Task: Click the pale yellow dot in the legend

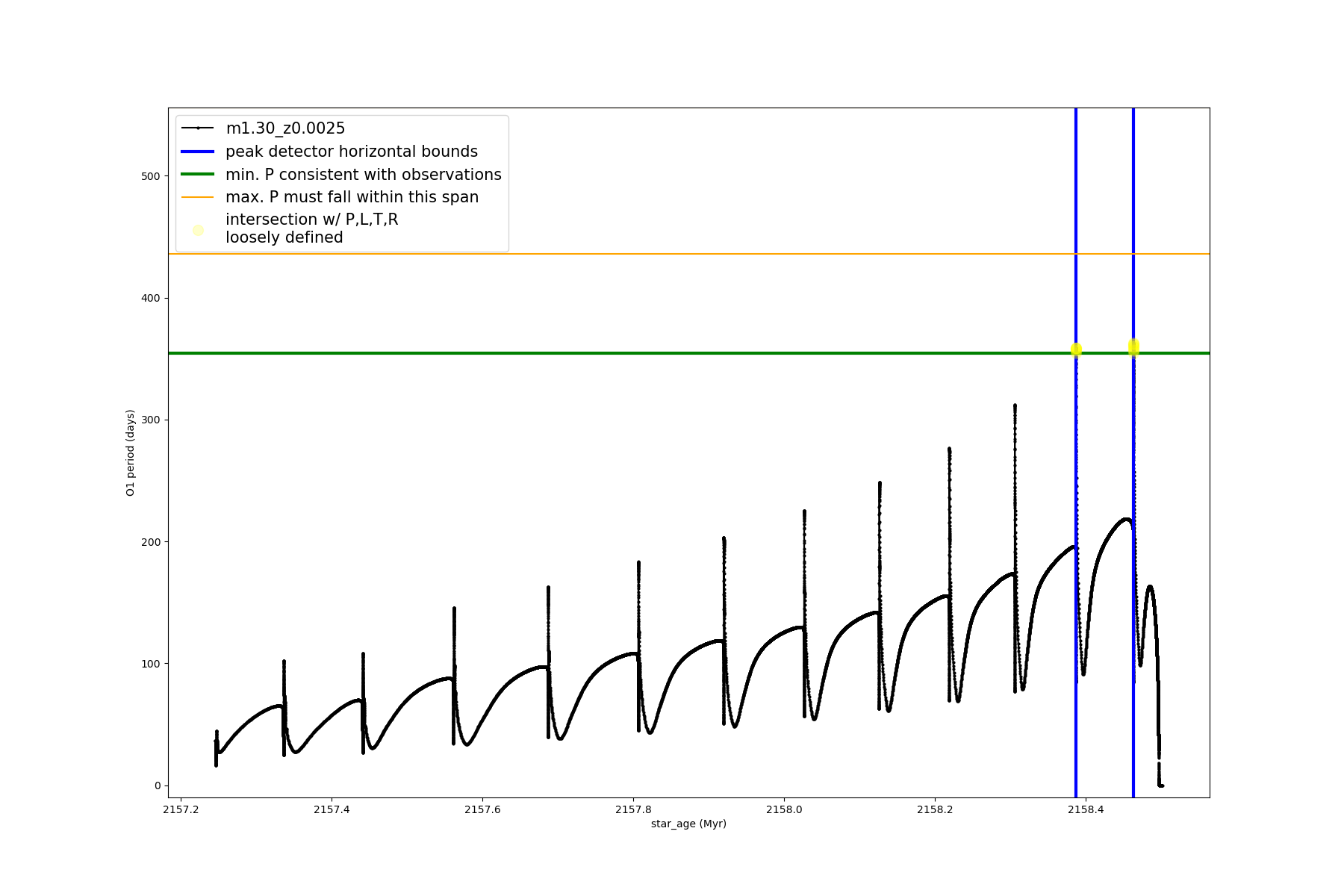Action: pos(198,230)
